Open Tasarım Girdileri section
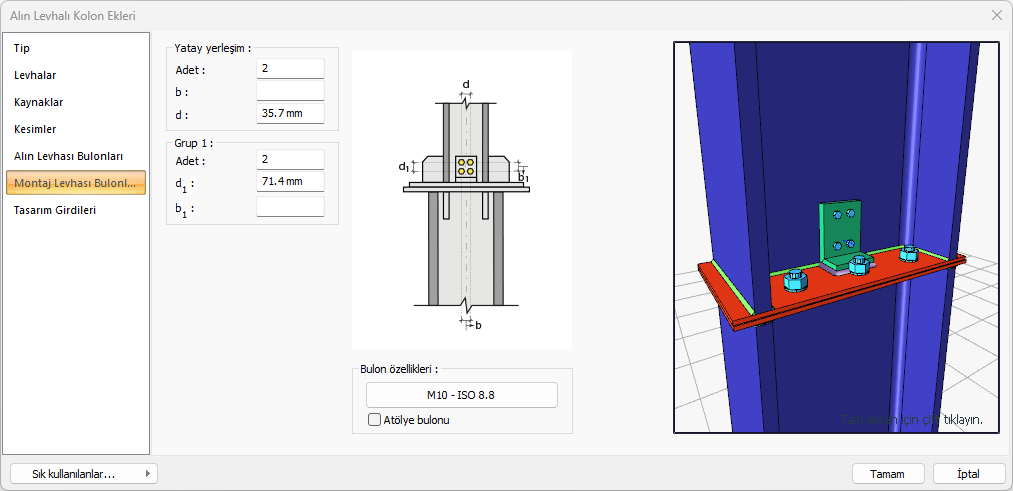1013x491 pixels. [x=55, y=210]
